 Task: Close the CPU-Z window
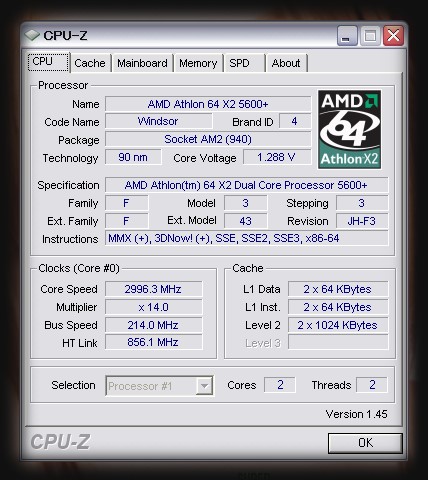(393, 36)
